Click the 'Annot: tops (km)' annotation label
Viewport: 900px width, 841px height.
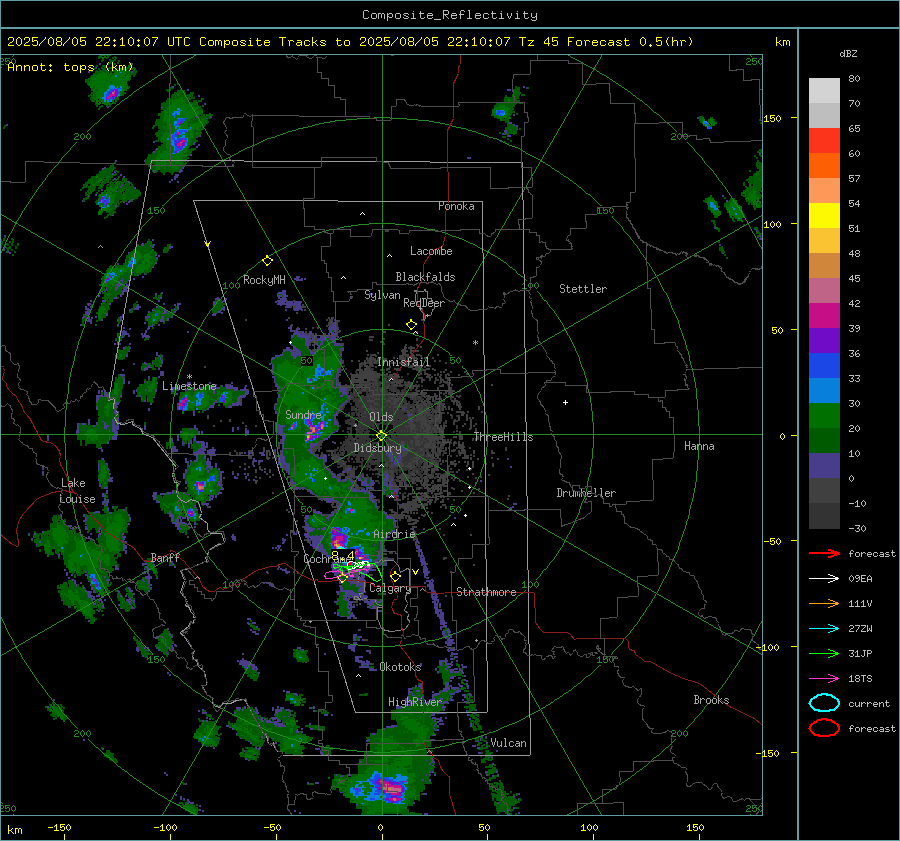tap(71, 67)
